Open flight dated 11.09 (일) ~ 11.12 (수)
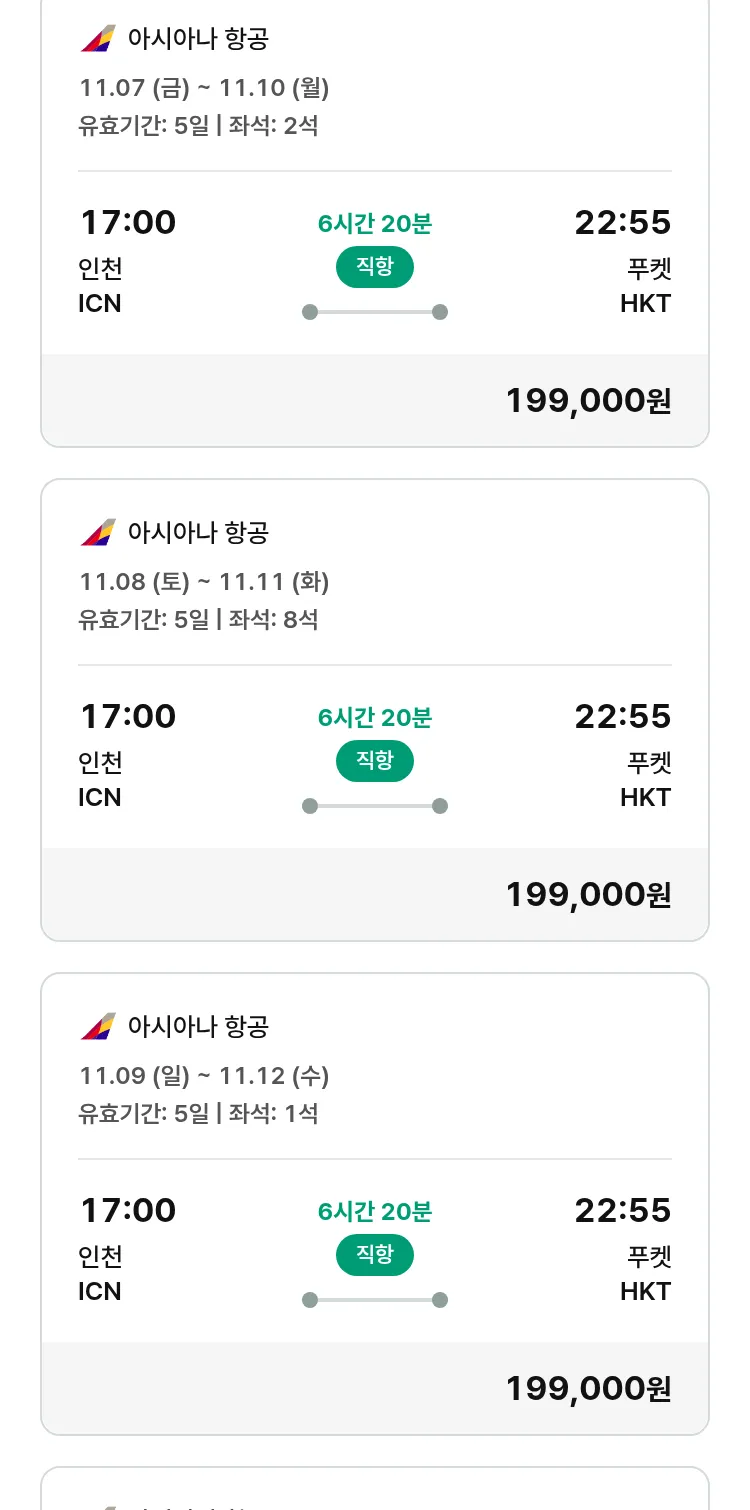The height and width of the screenshot is (1510, 750). 204,1075
